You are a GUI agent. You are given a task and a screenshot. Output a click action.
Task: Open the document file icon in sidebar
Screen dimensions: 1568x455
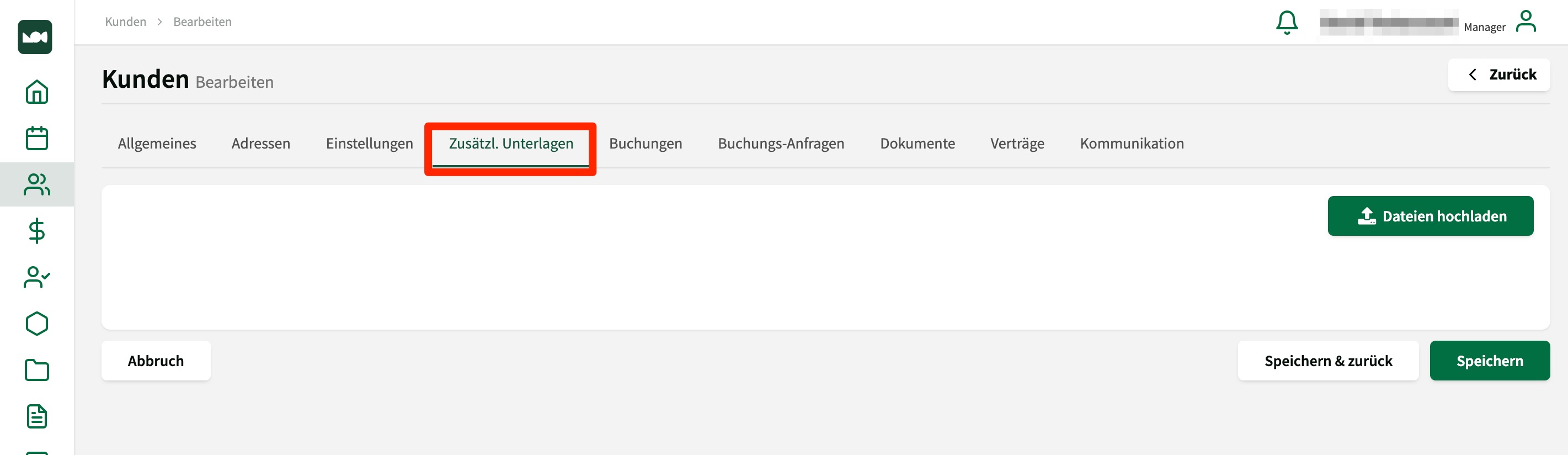tap(36, 417)
